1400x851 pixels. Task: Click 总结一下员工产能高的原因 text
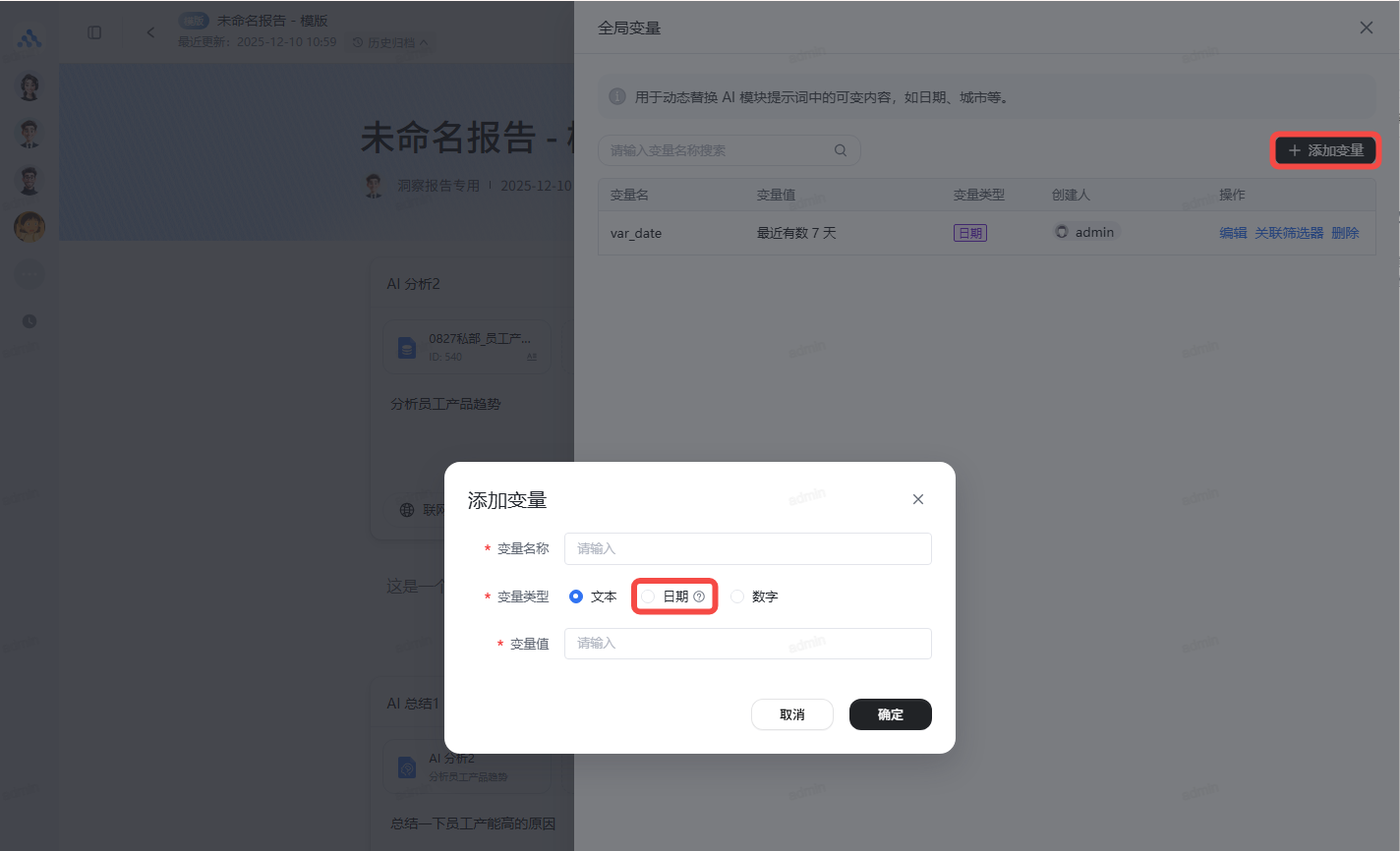tap(473, 823)
